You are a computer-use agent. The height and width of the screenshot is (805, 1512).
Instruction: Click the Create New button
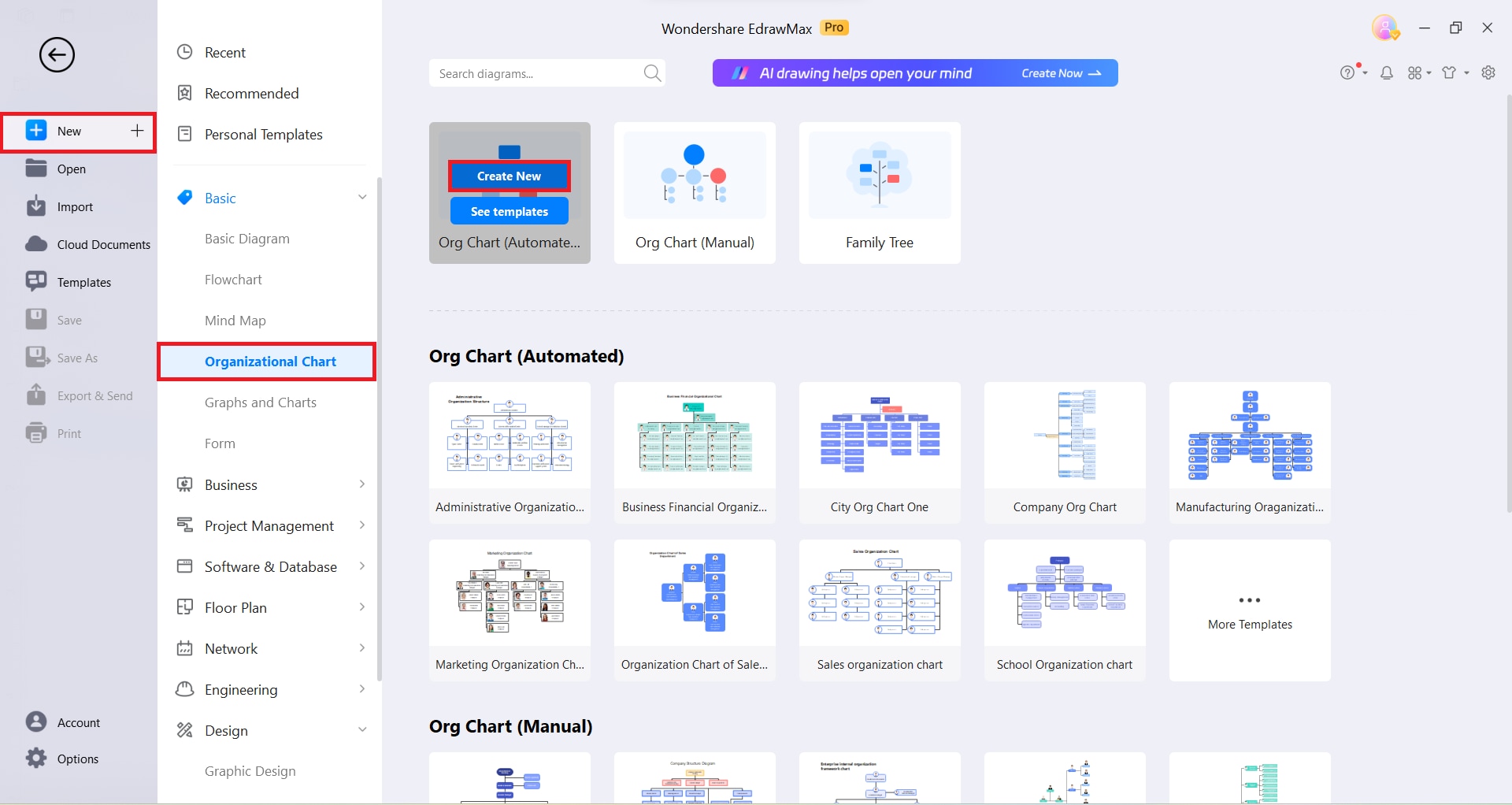tap(510, 176)
